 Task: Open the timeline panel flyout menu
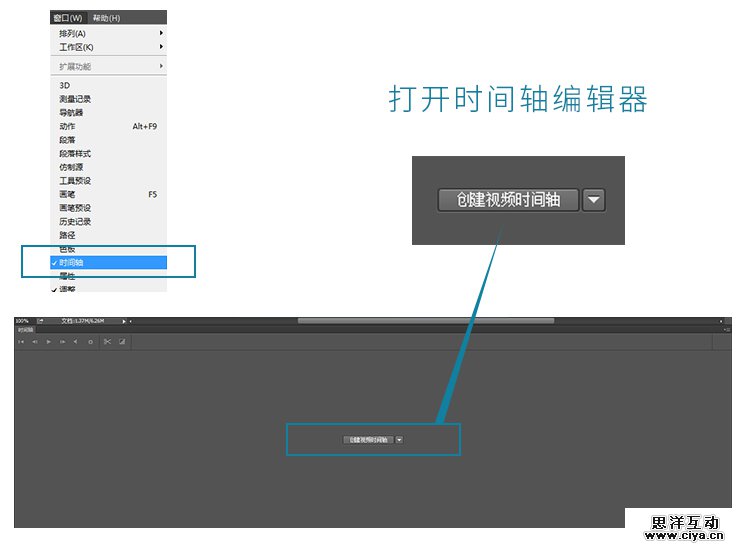coord(726,329)
